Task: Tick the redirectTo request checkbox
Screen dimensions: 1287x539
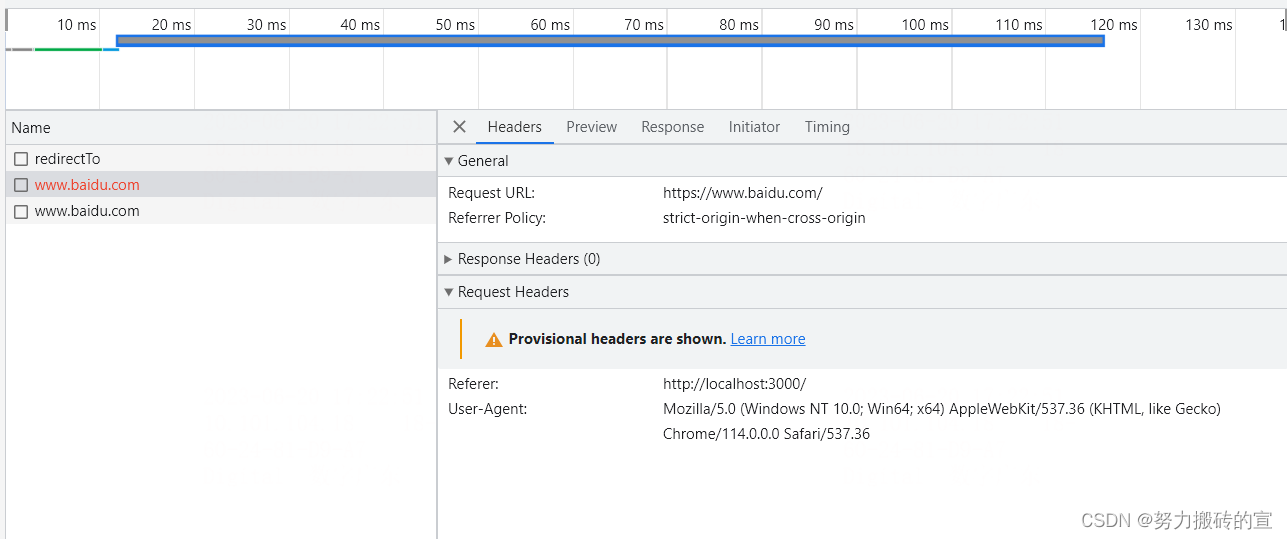Action: click(21, 159)
